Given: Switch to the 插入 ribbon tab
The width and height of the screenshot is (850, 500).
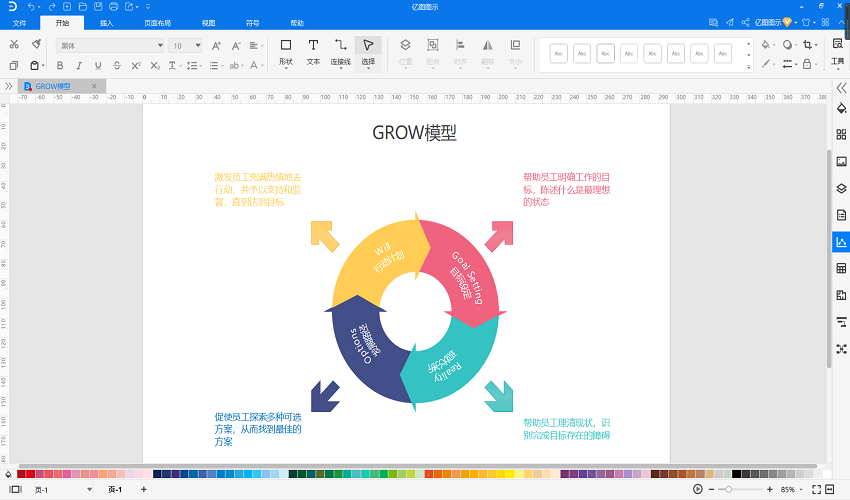Looking at the screenshot, I should click(x=107, y=23).
